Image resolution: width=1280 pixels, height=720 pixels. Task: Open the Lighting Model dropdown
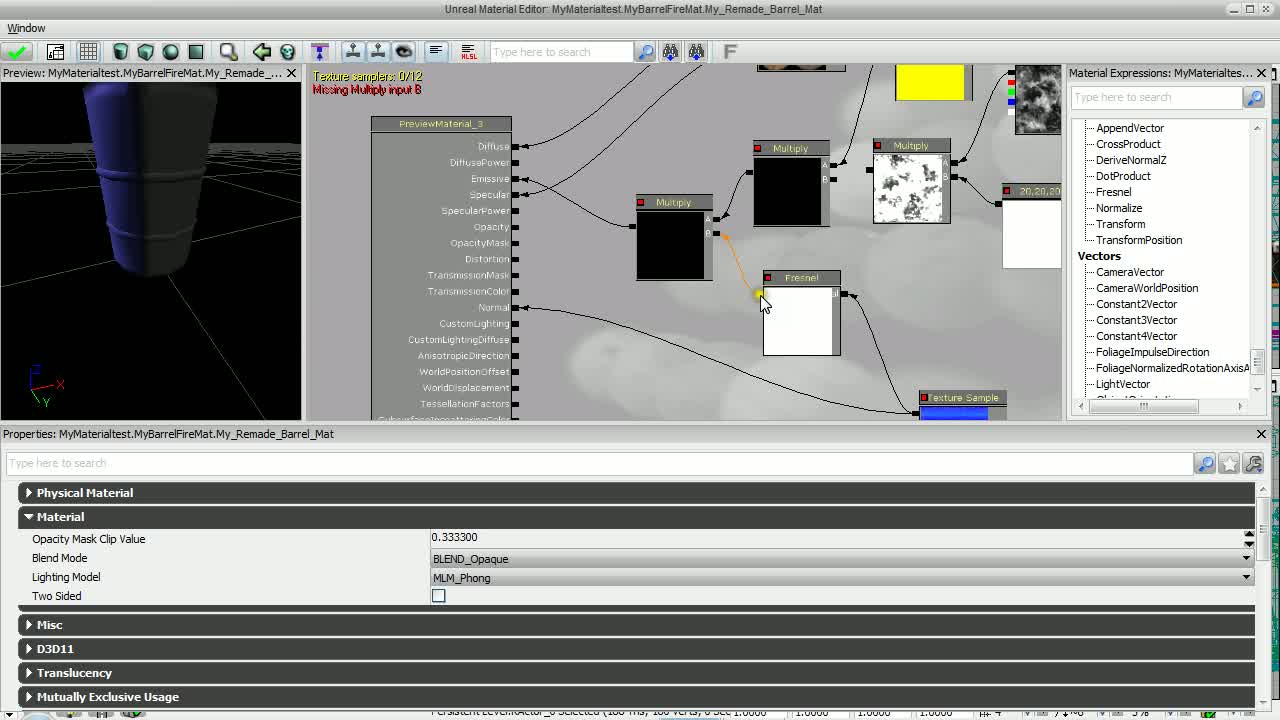pyautogui.click(x=1245, y=577)
